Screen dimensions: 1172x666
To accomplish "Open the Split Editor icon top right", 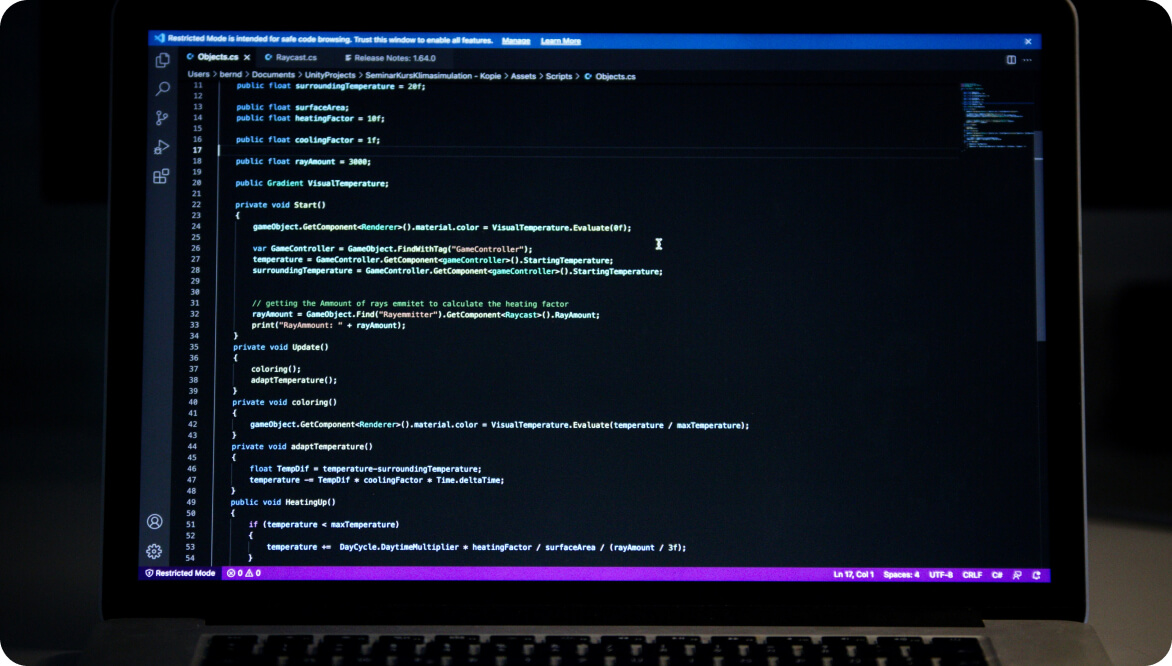I will click(1011, 58).
